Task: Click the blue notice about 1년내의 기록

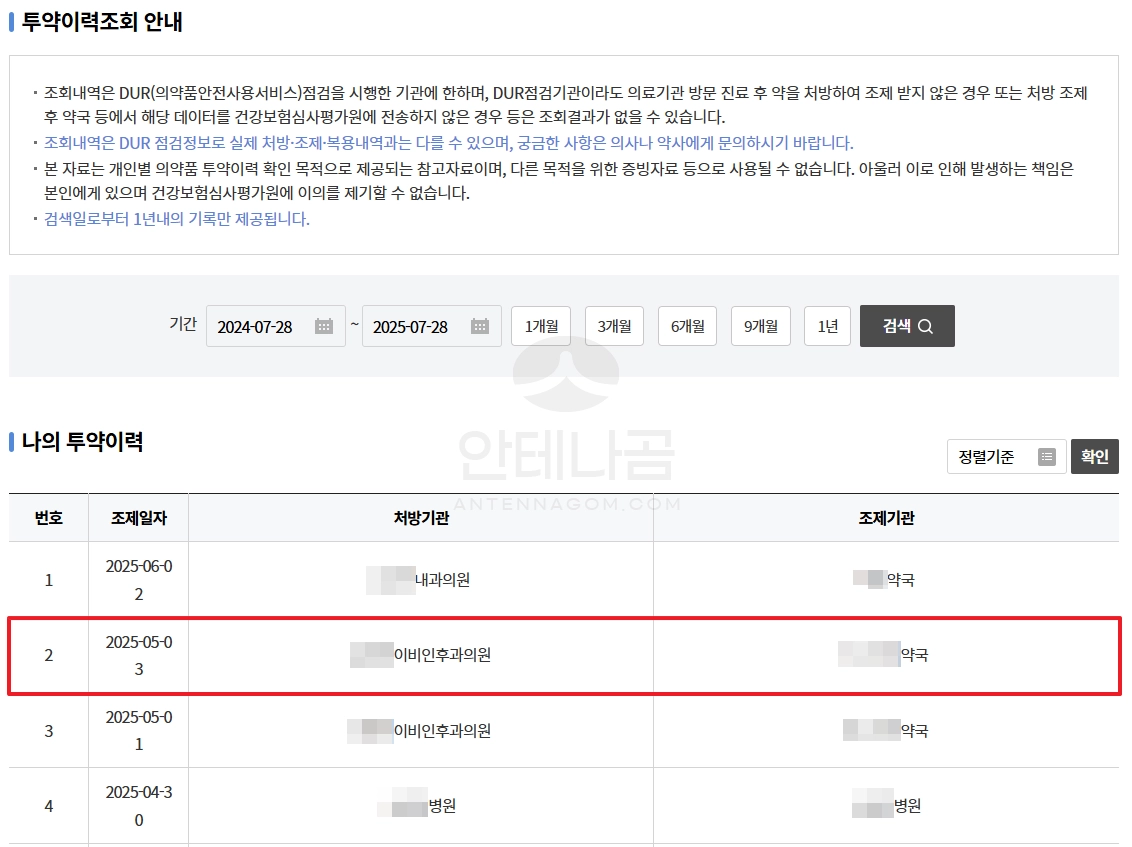Action: coord(177,219)
